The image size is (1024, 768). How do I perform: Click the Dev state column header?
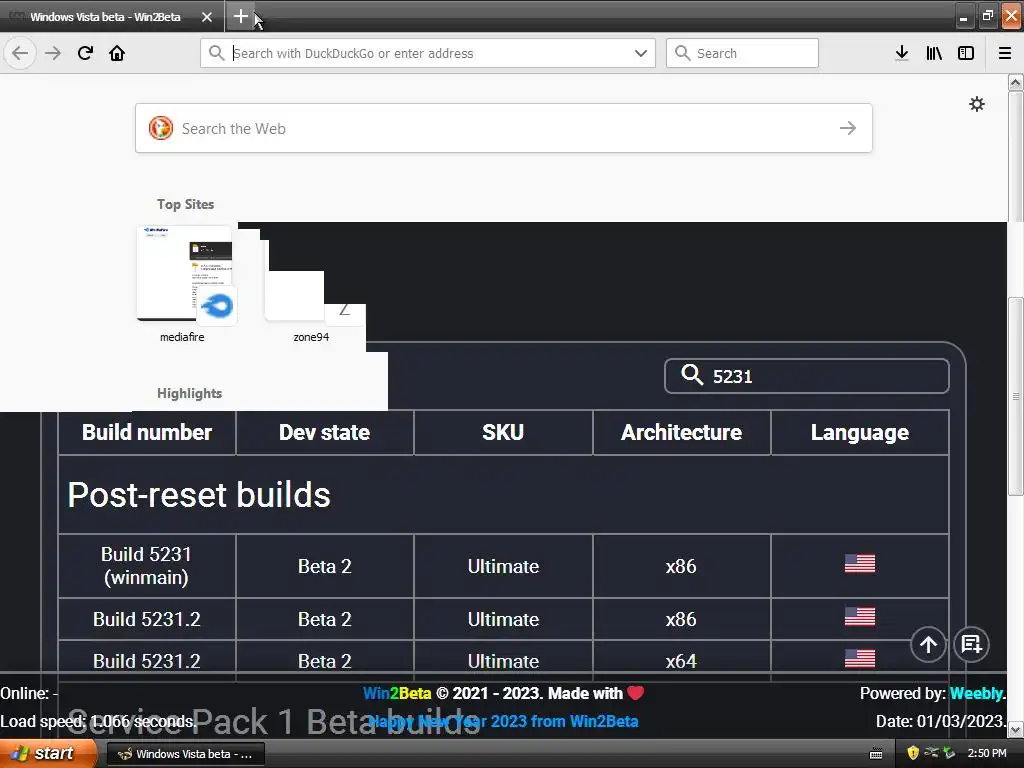coord(325,432)
